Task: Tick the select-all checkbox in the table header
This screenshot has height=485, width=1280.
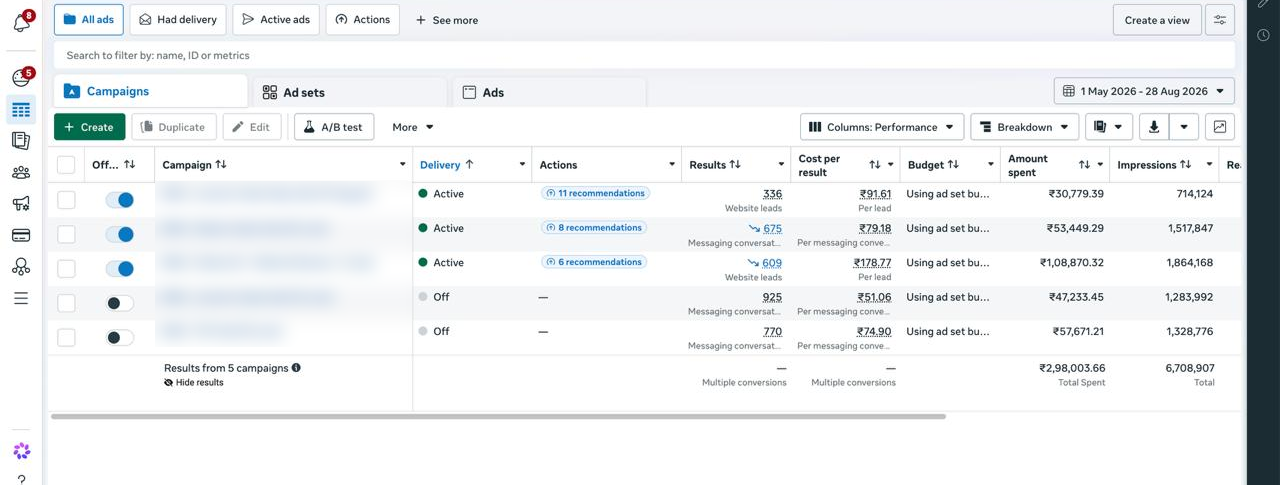Action: pos(66,165)
